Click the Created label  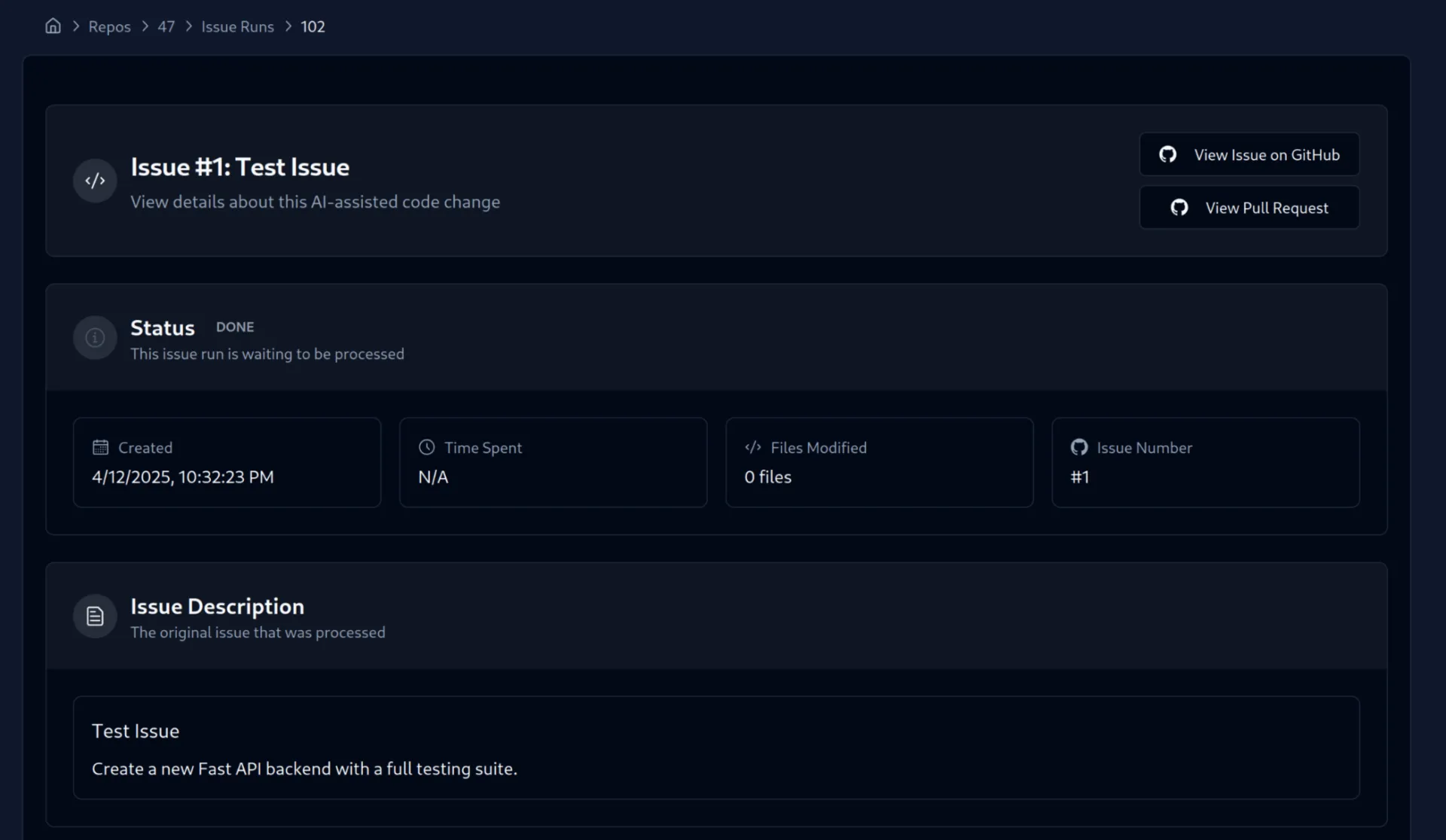145,448
